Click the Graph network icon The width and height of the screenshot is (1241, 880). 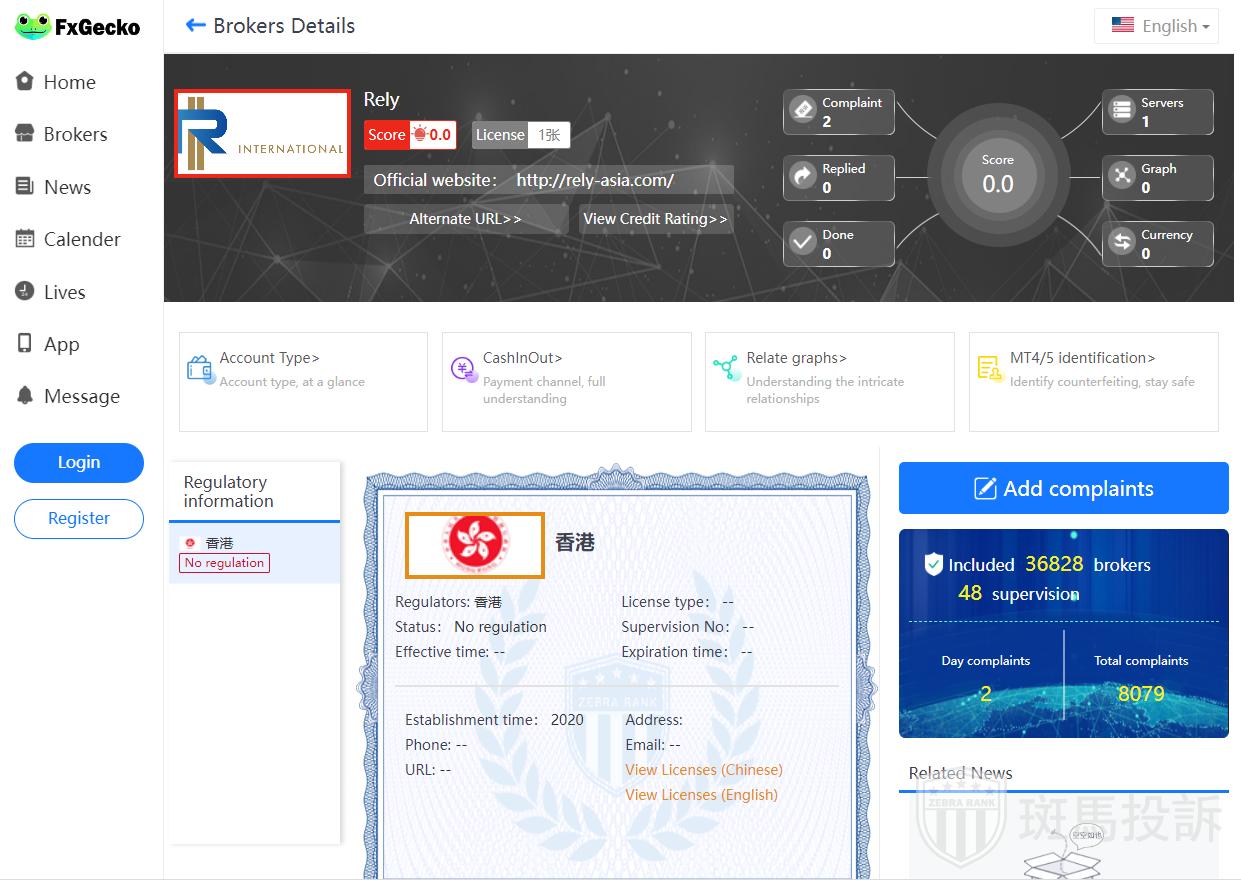click(x=1122, y=176)
